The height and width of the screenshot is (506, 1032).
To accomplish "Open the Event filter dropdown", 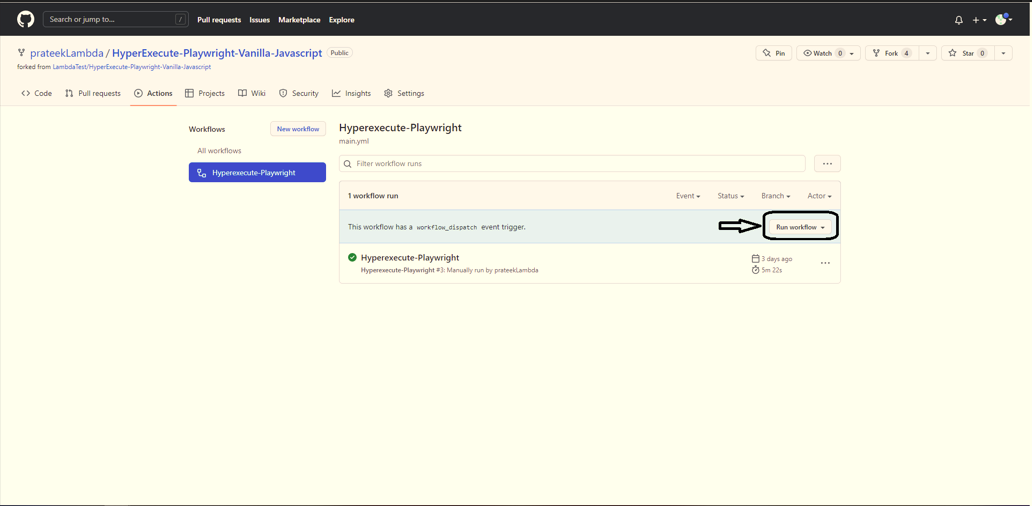I will (x=688, y=196).
